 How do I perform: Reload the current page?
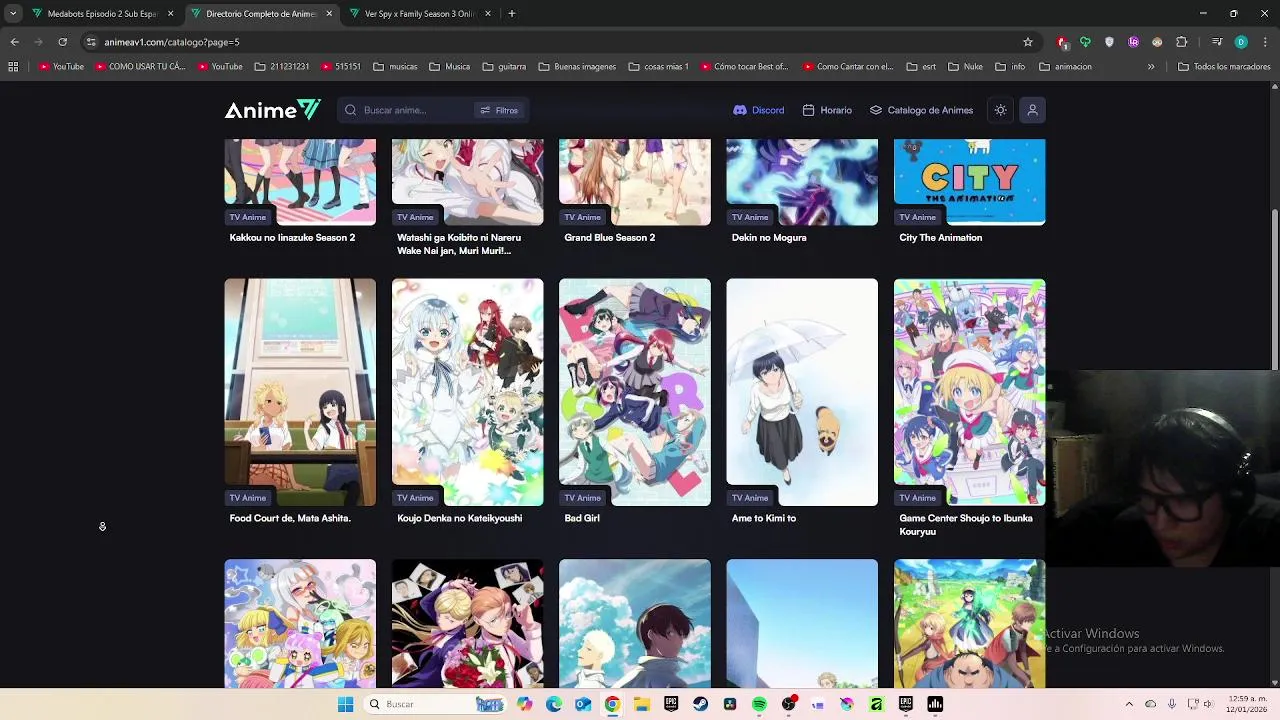[62, 42]
